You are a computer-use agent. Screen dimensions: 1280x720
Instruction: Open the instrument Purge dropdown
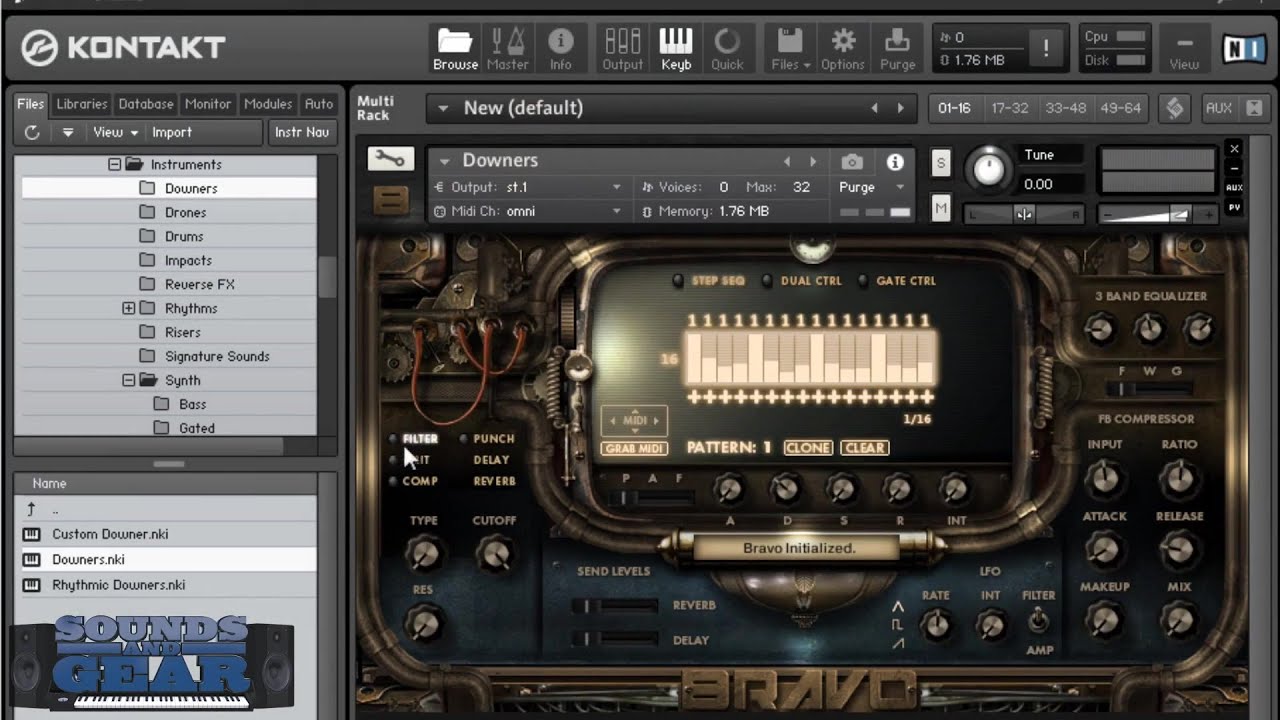pos(871,187)
